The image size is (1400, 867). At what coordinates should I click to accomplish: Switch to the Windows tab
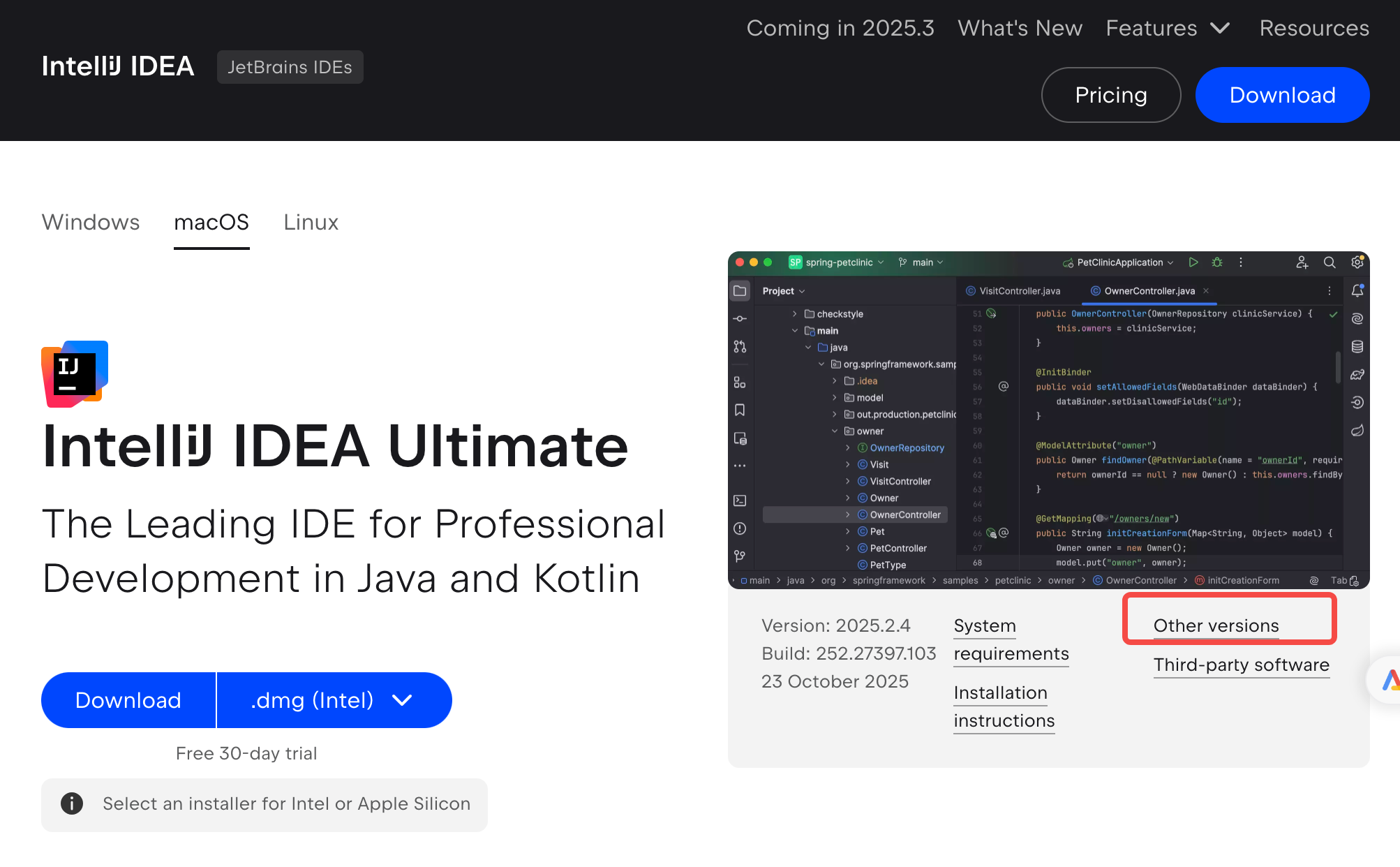[91, 222]
